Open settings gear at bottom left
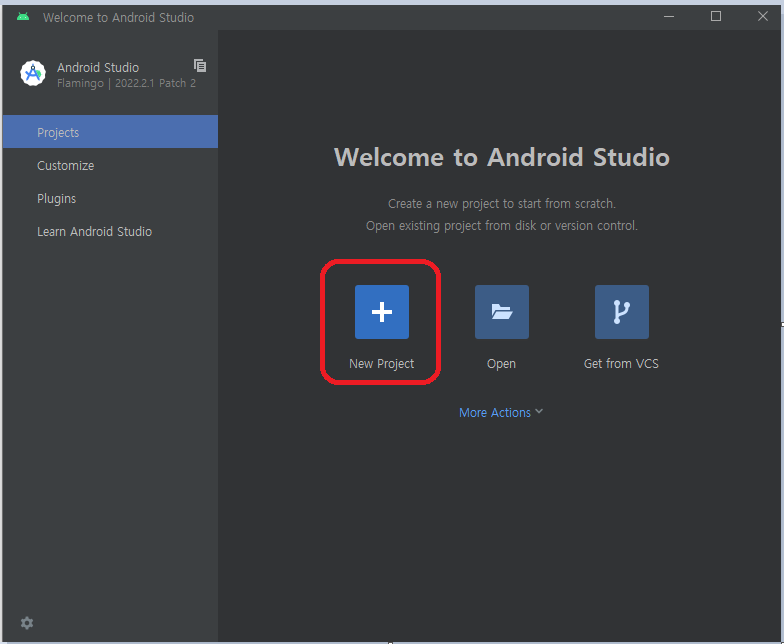 [27, 622]
